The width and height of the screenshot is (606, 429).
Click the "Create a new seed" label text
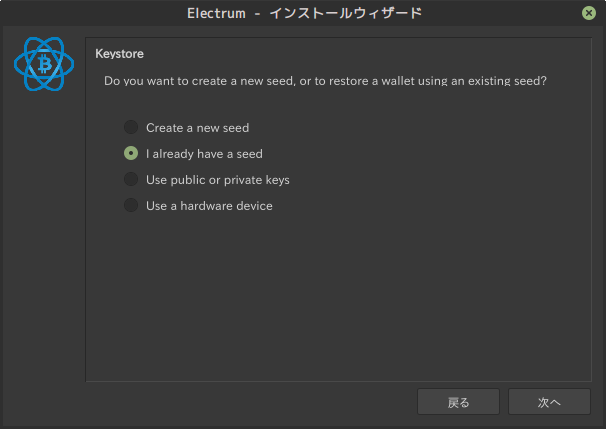197,128
